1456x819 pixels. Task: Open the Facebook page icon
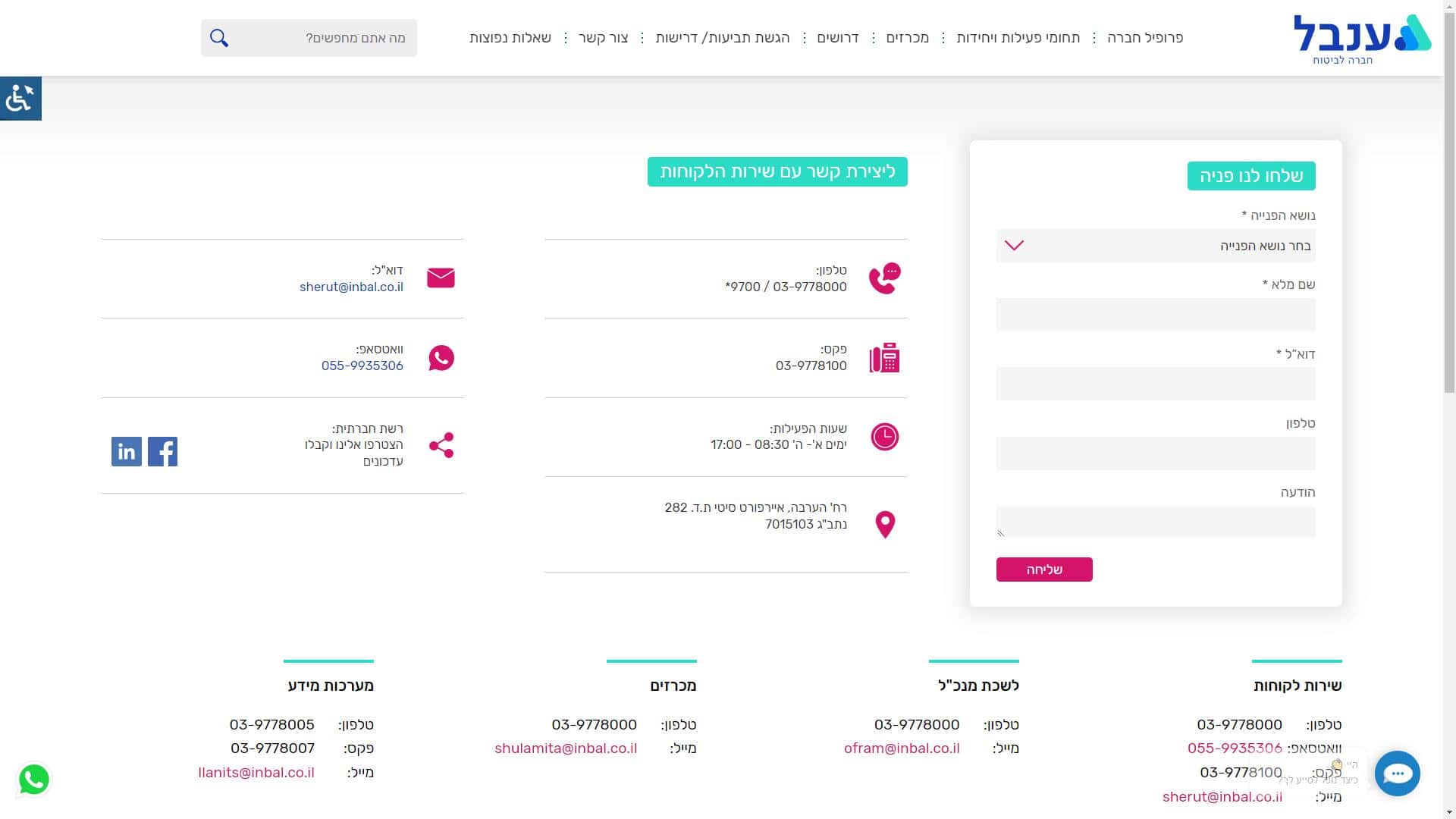162,451
